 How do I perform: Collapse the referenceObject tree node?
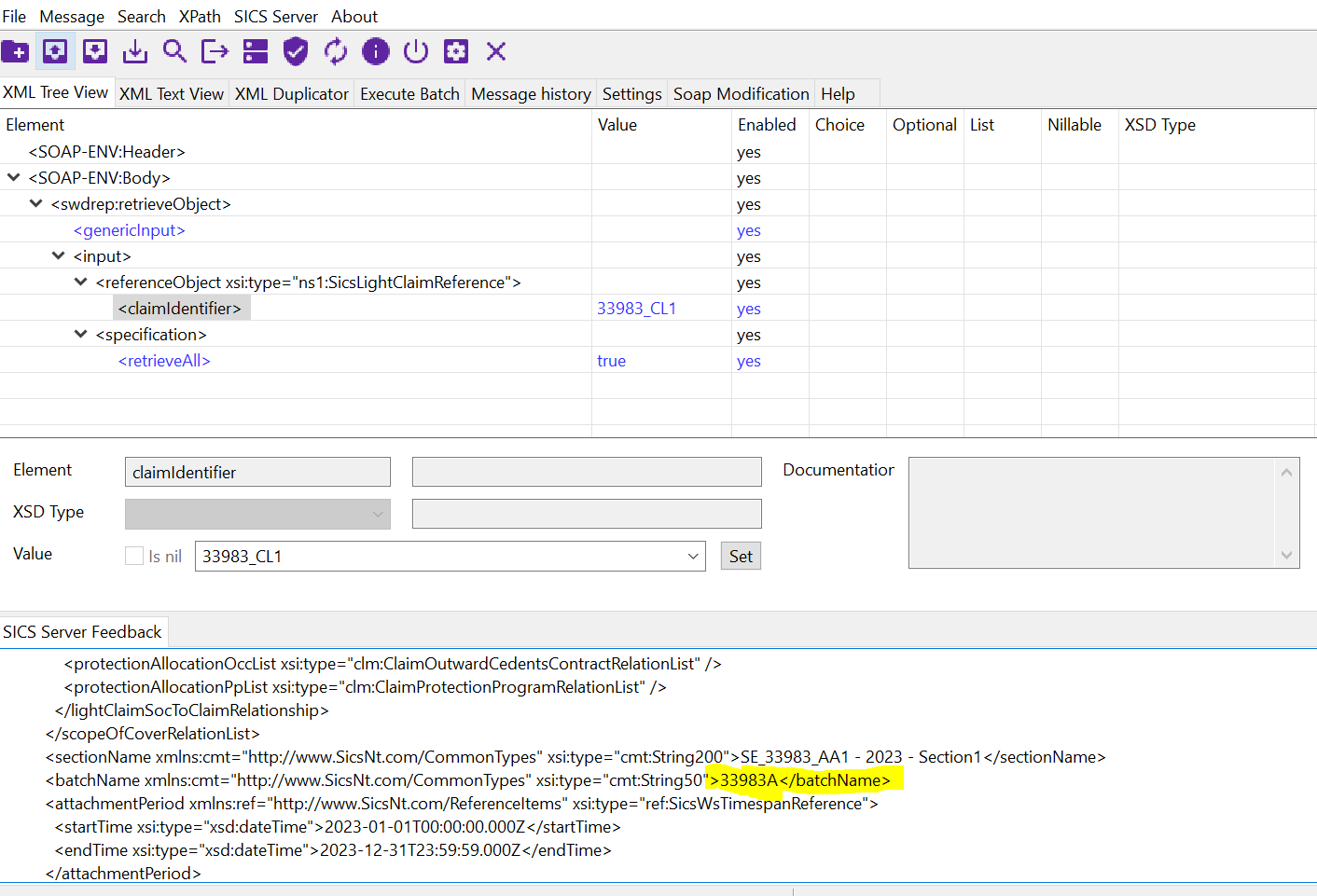[81, 282]
